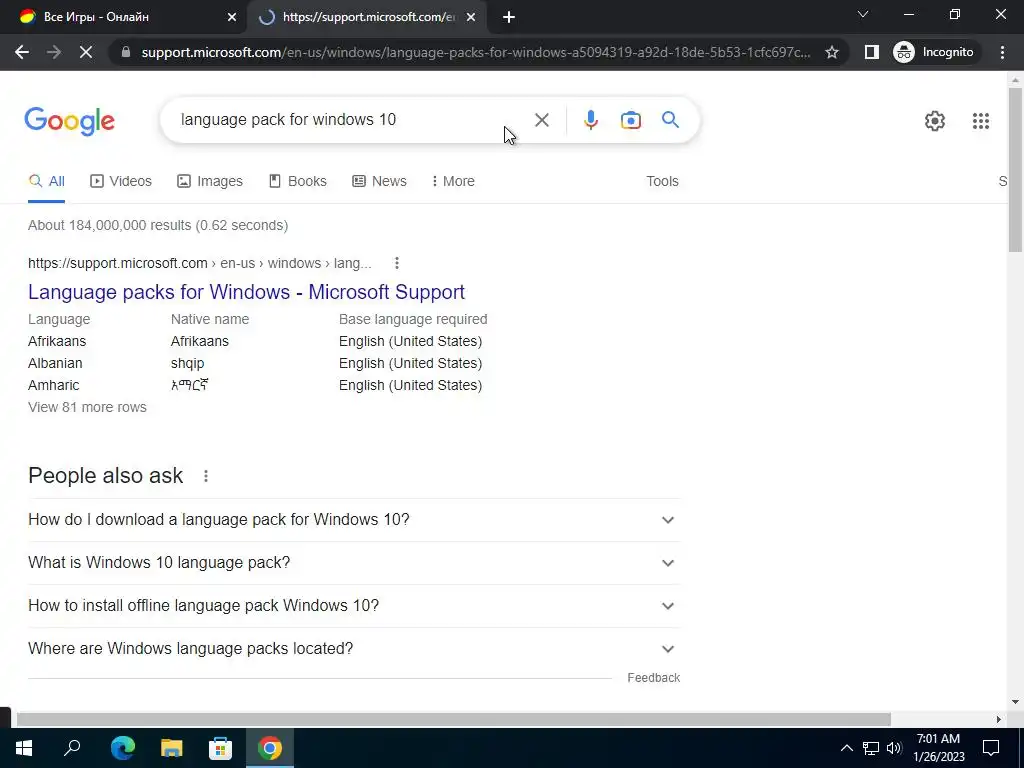Launch Microsoft Edge from taskbar
Image resolution: width=1024 pixels, height=768 pixels.
tap(122, 748)
